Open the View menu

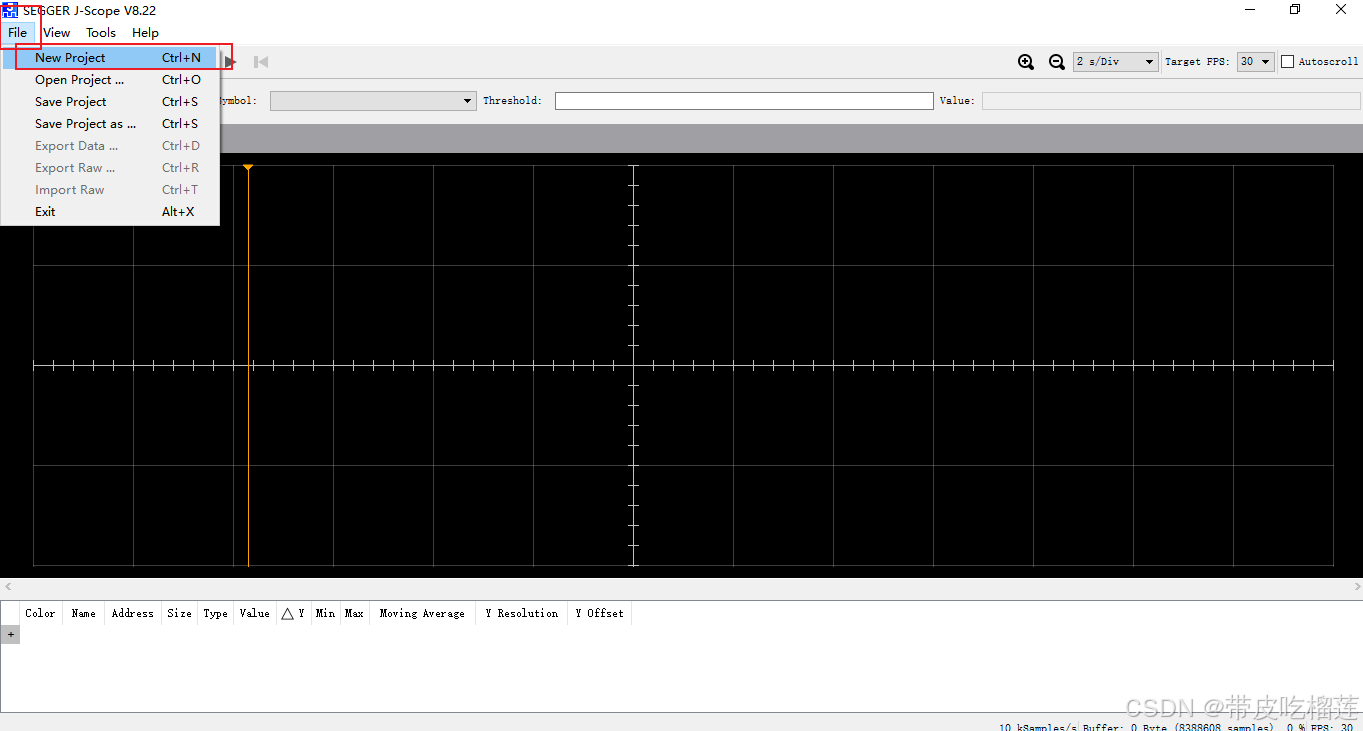(x=57, y=33)
